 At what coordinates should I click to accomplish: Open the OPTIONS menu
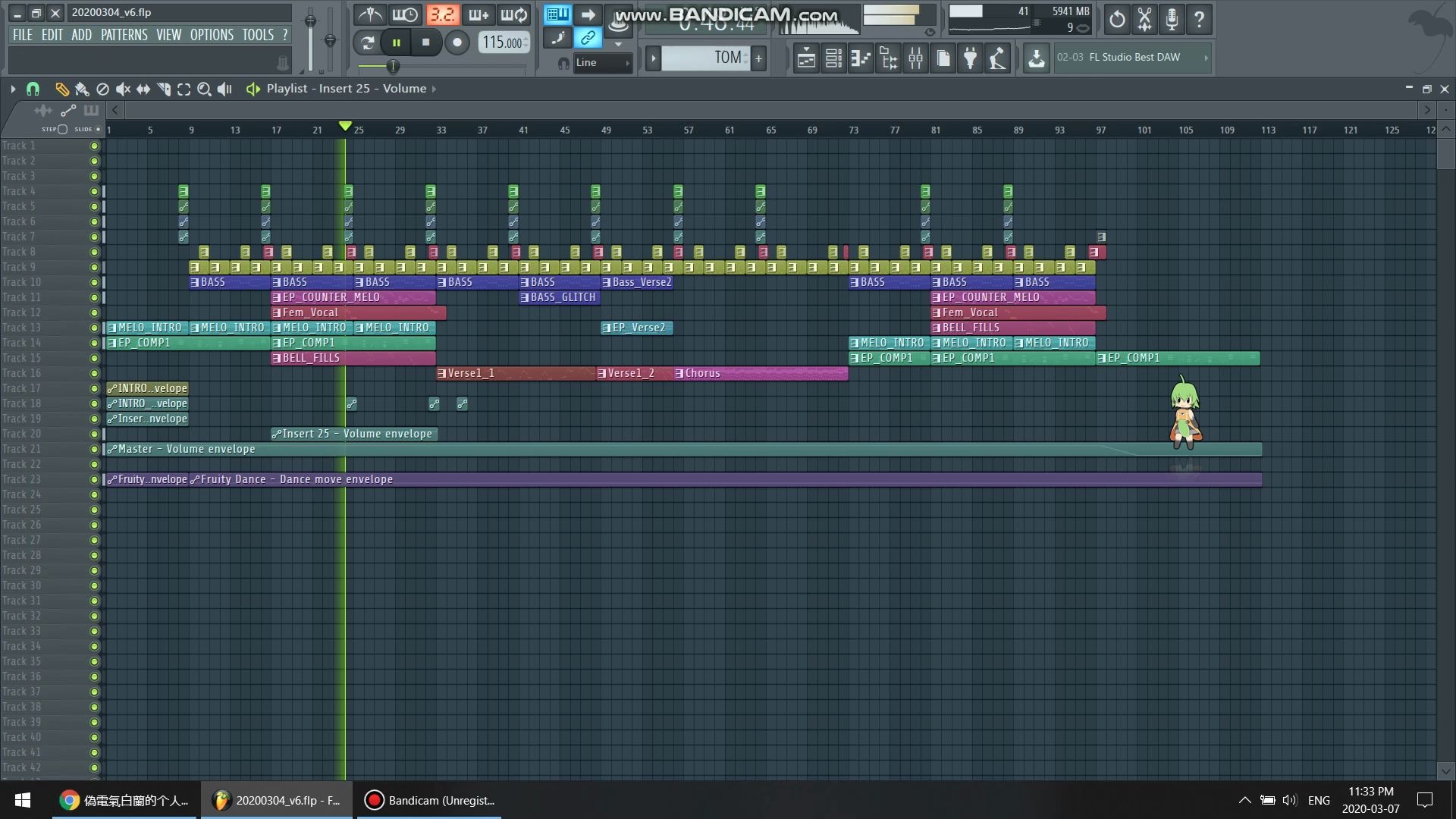point(212,35)
